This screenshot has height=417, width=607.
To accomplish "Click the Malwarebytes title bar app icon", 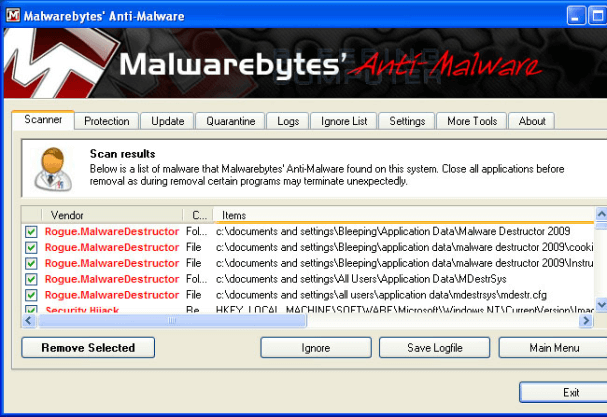I will pos(13,15).
